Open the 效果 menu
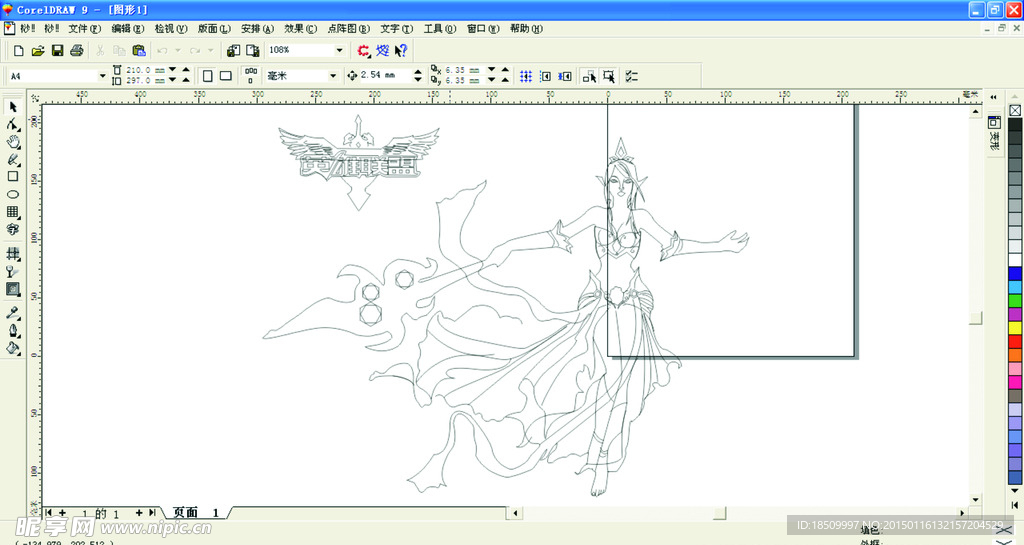Screen dimensions: 1024x545 pos(300,29)
